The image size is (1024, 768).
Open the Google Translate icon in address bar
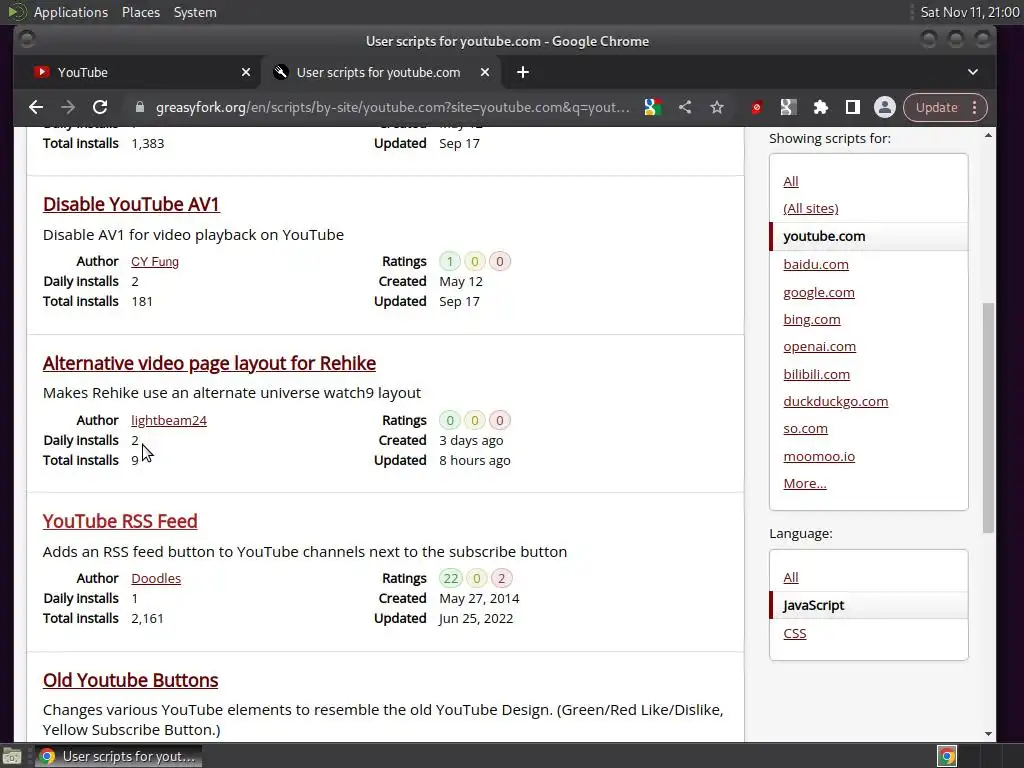[x=652, y=108]
